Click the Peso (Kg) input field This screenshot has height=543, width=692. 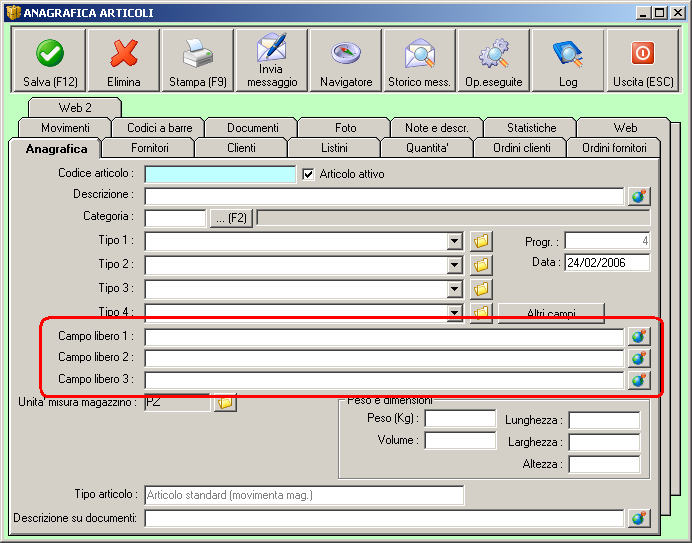[x=460, y=419]
